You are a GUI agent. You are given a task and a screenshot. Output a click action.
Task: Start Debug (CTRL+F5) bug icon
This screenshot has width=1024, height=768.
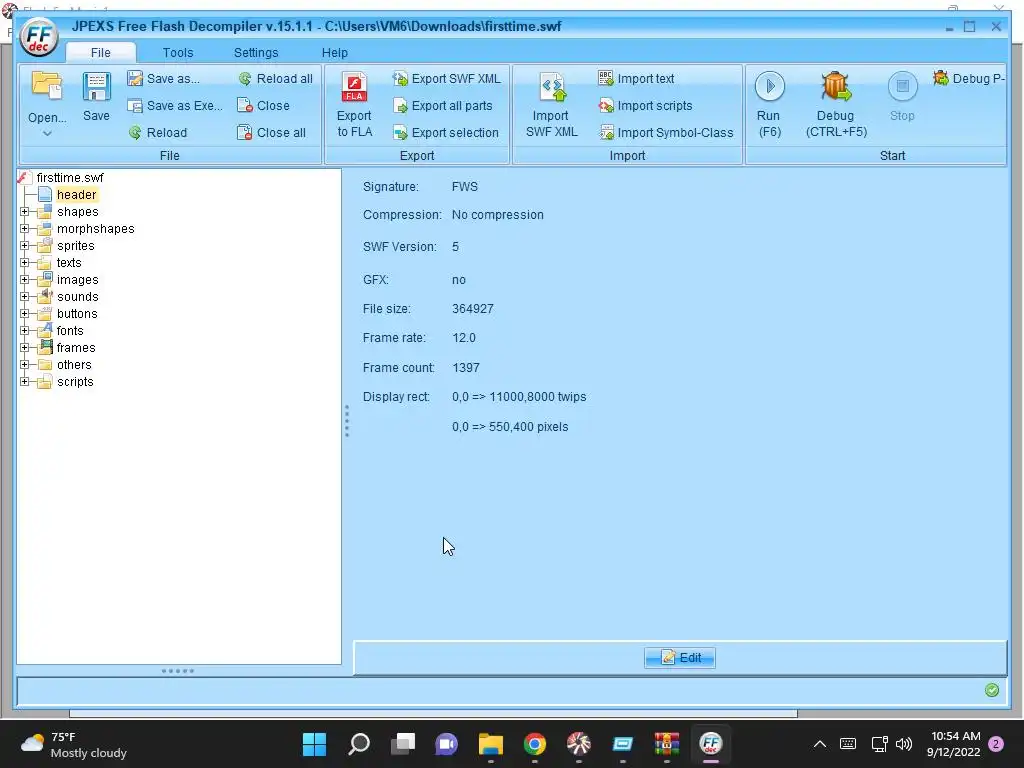836,87
